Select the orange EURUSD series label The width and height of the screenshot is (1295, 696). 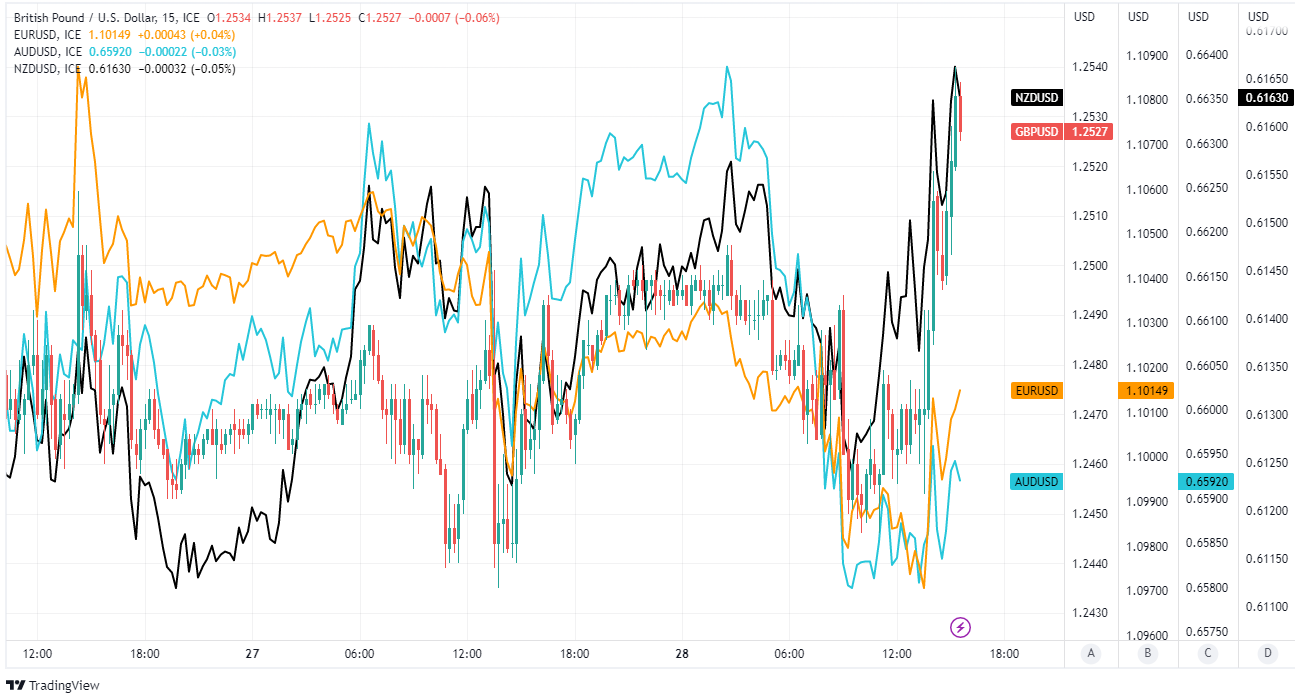click(x=1037, y=390)
